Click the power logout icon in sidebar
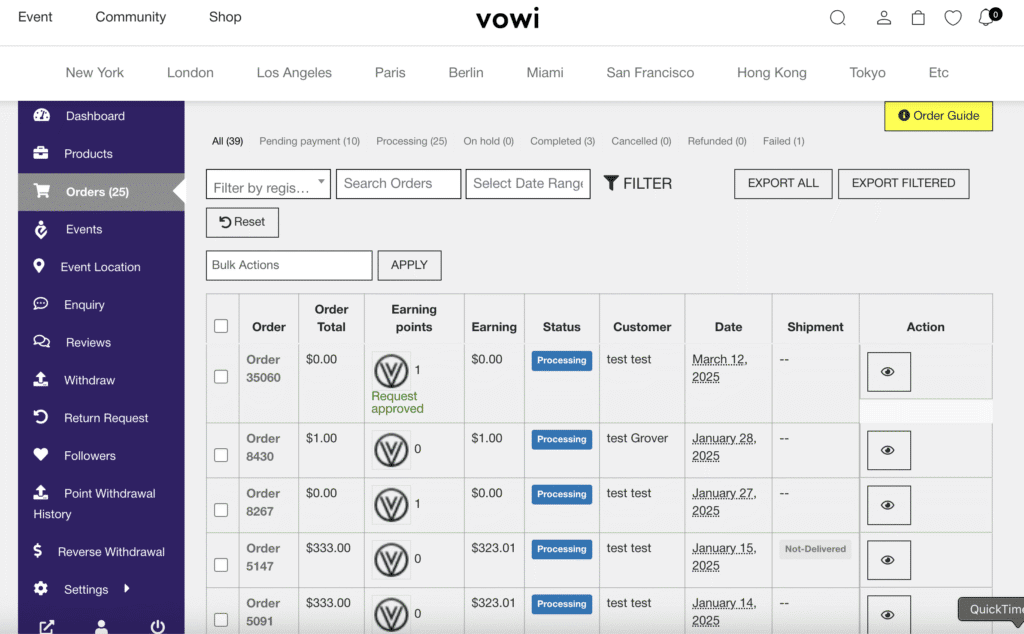Image resolution: width=1024 pixels, height=634 pixels. [157, 627]
